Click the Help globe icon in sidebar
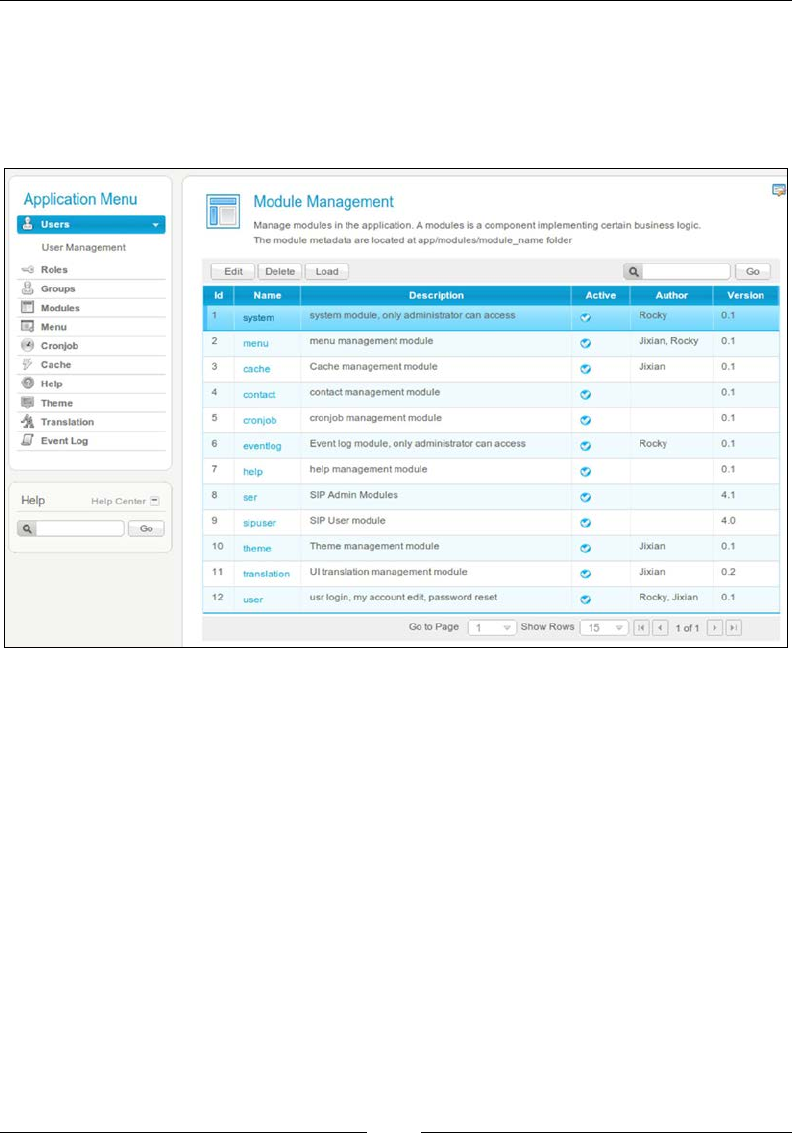 pos(28,383)
